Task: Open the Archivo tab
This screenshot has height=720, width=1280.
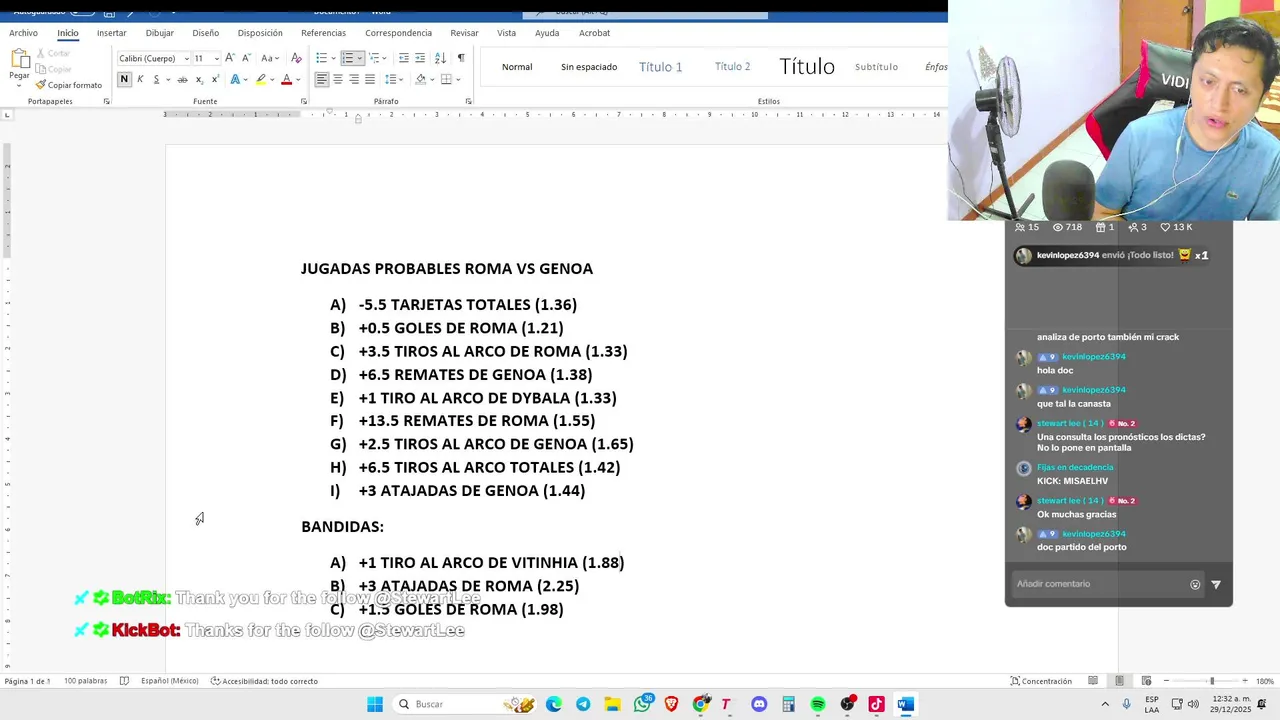Action: click(23, 33)
